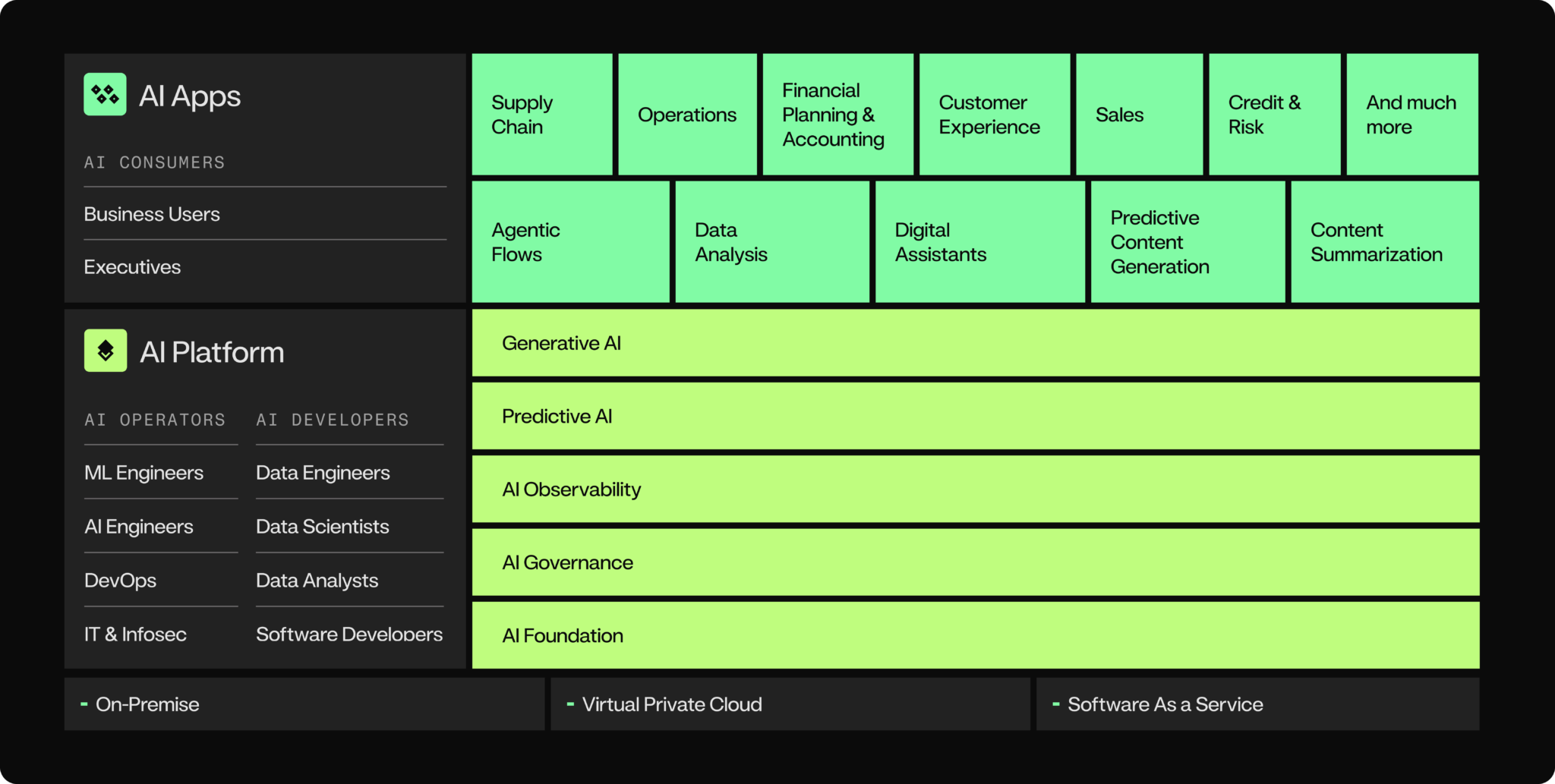Viewport: 1555px width, 784px height.
Task: Click Software As a Service option
Action: (1258, 704)
